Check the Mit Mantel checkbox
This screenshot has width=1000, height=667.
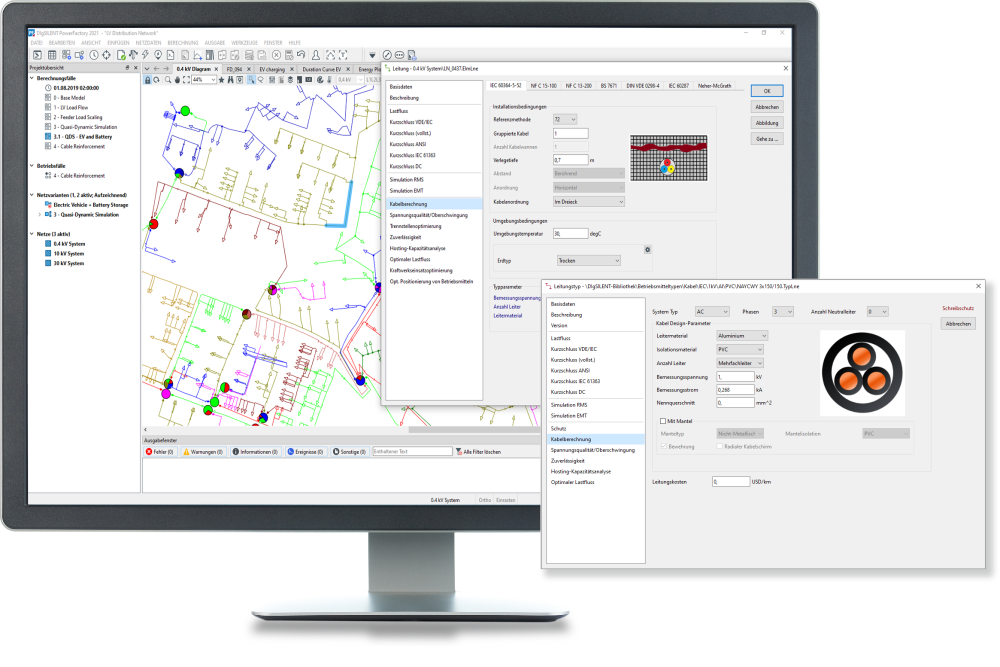click(x=663, y=421)
